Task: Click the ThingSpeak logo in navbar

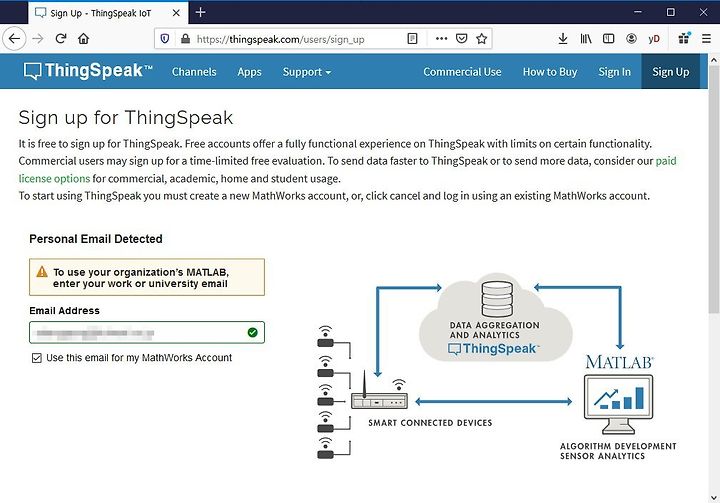Action: tap(88, 71)
